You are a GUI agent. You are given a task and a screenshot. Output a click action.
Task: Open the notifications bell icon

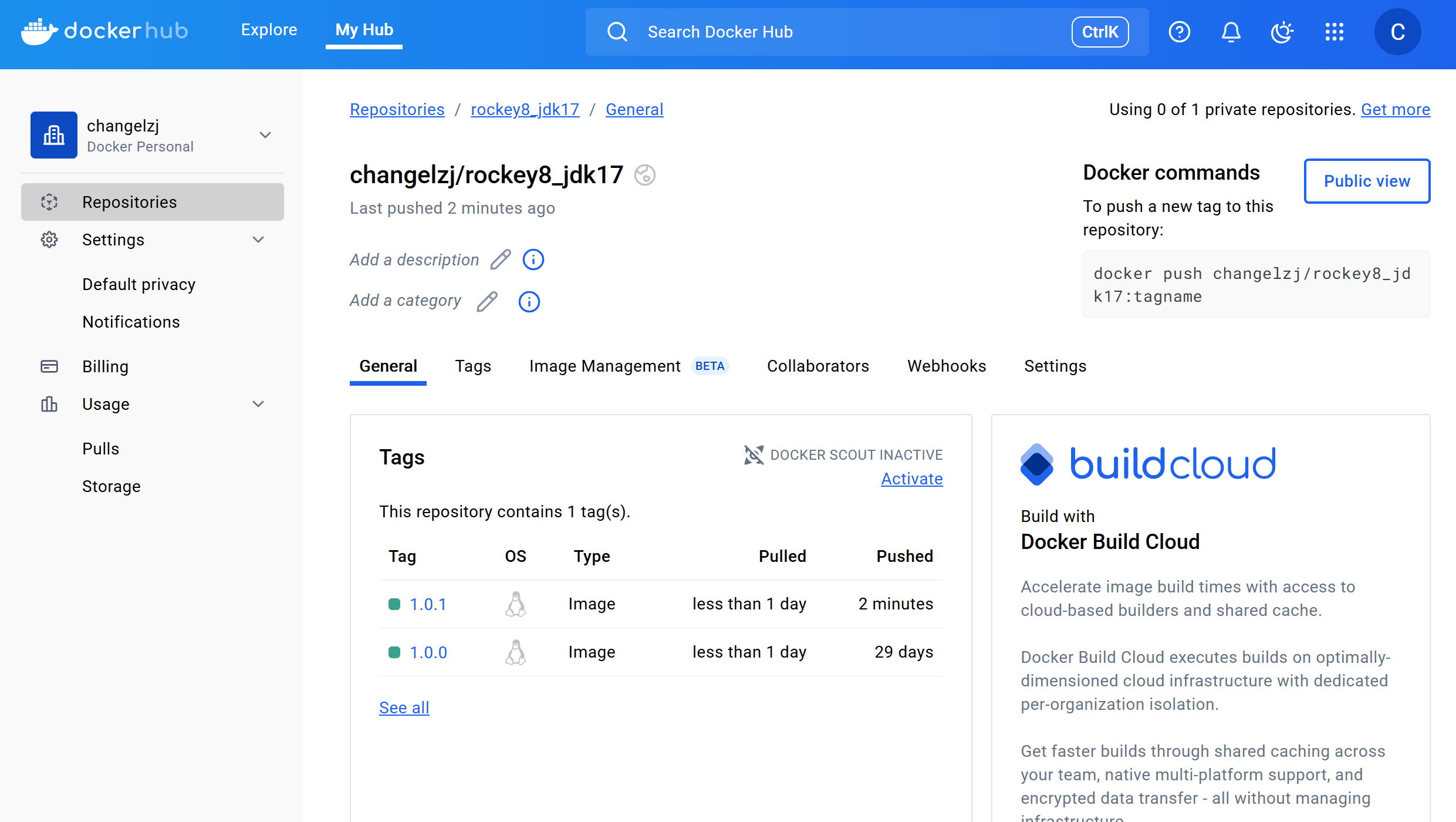tap(1231, 32)
